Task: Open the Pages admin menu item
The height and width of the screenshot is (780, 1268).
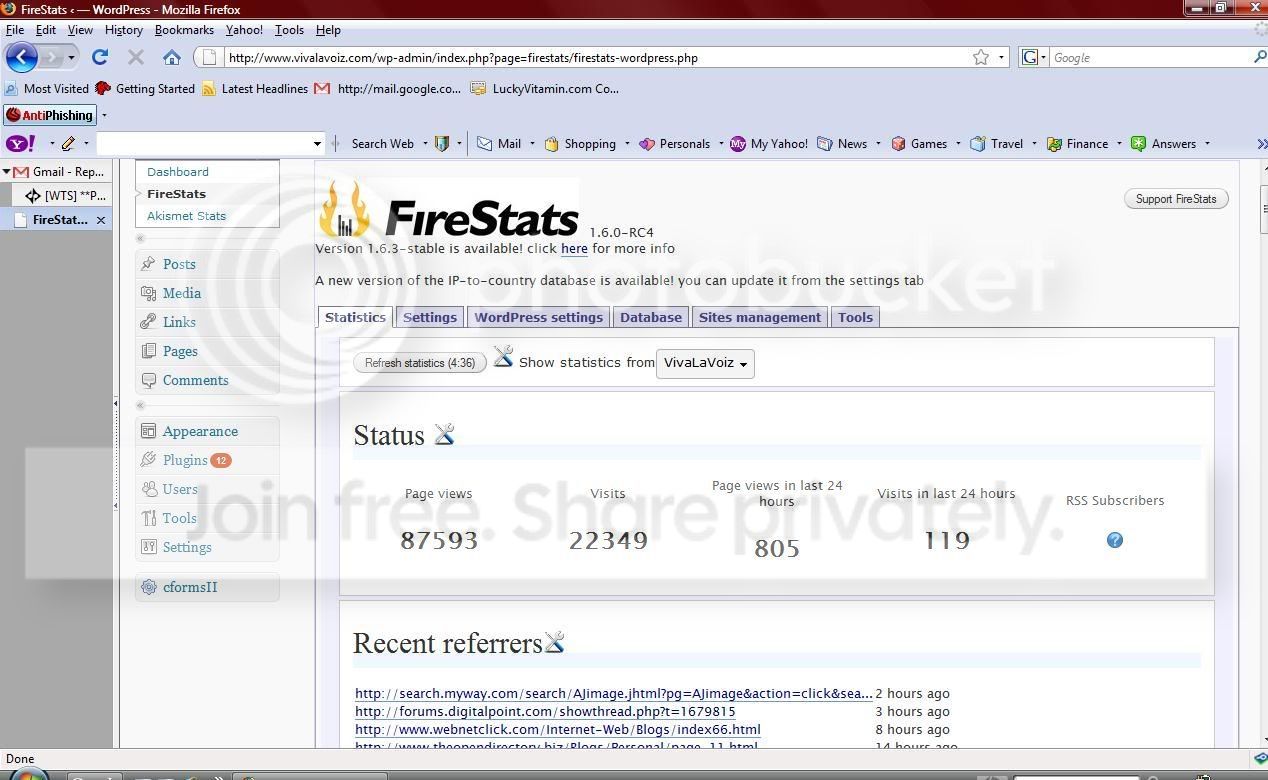Action: point(180,351)
